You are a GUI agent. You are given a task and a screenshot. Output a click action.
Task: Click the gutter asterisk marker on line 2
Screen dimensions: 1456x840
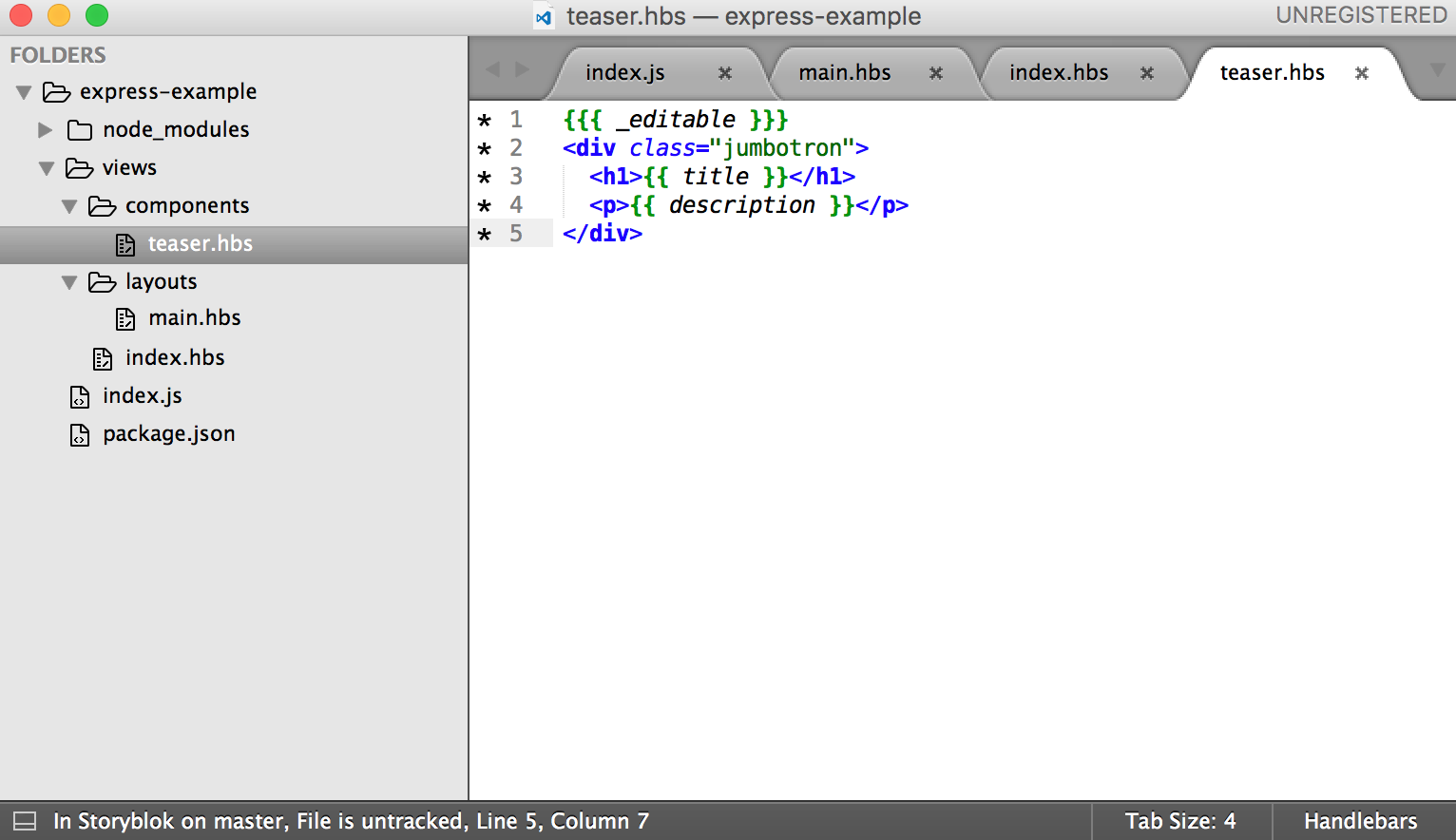tap(485, 149)
